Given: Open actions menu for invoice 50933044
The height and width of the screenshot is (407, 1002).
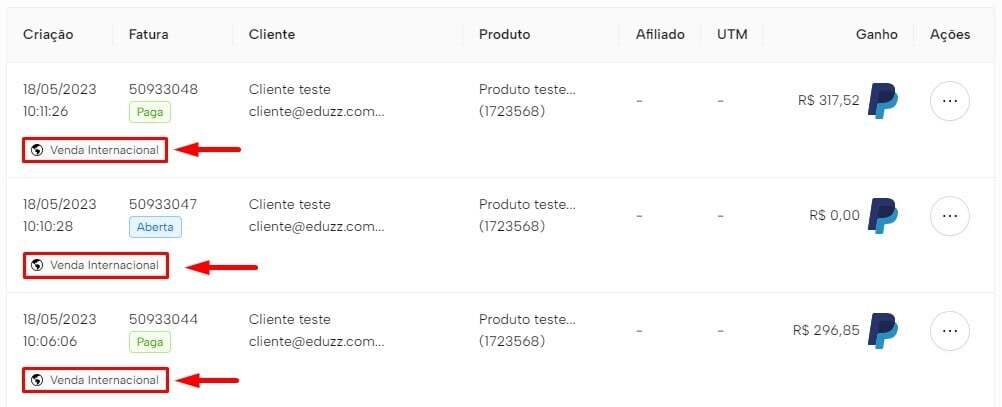Looking at the screenshot, I should click(x=949, y=331).
